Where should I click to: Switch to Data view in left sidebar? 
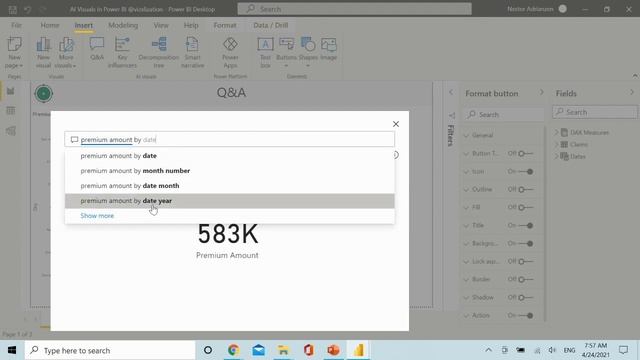[11, 111]
